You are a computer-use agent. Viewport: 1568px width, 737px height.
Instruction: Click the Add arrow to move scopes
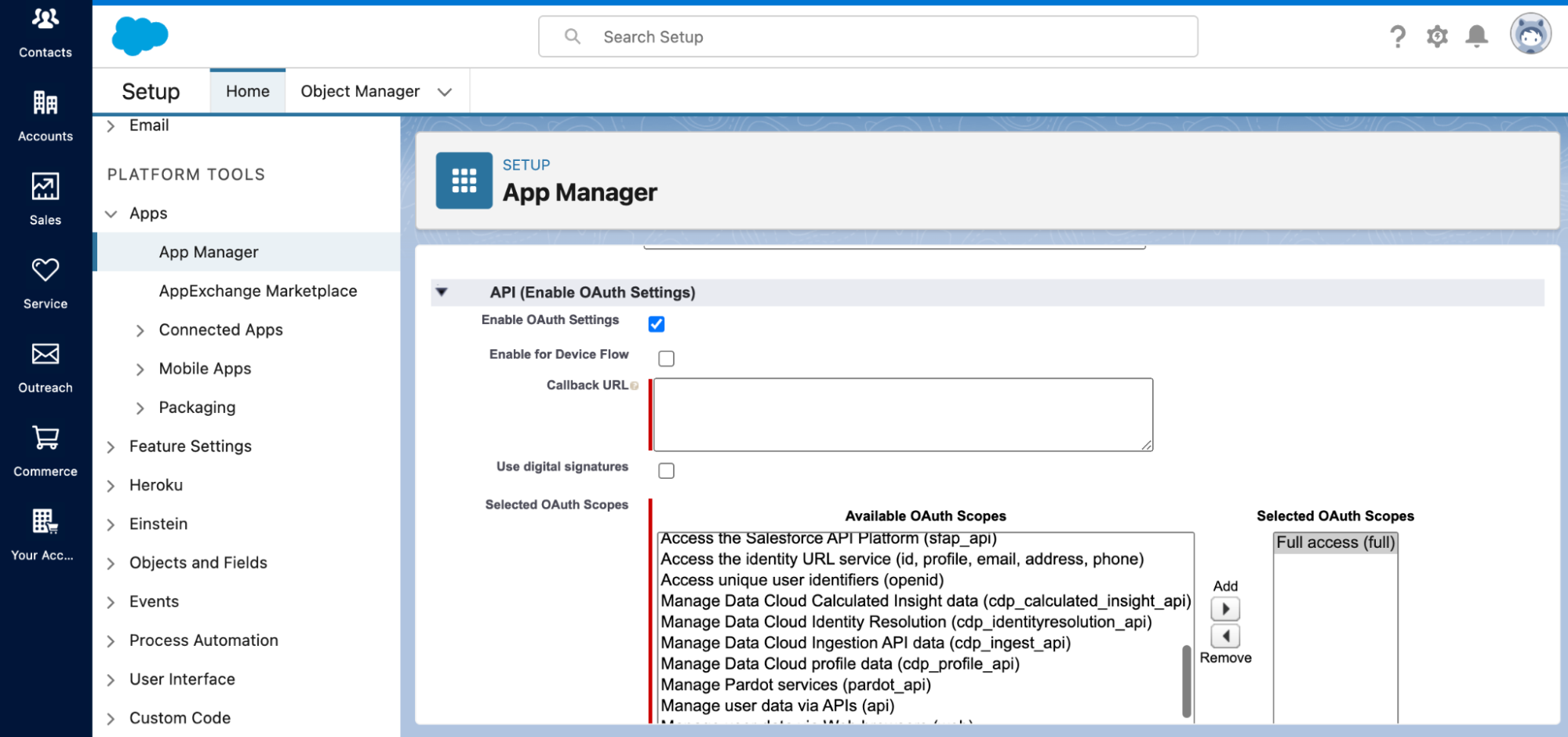click(x=1225, y=608)
